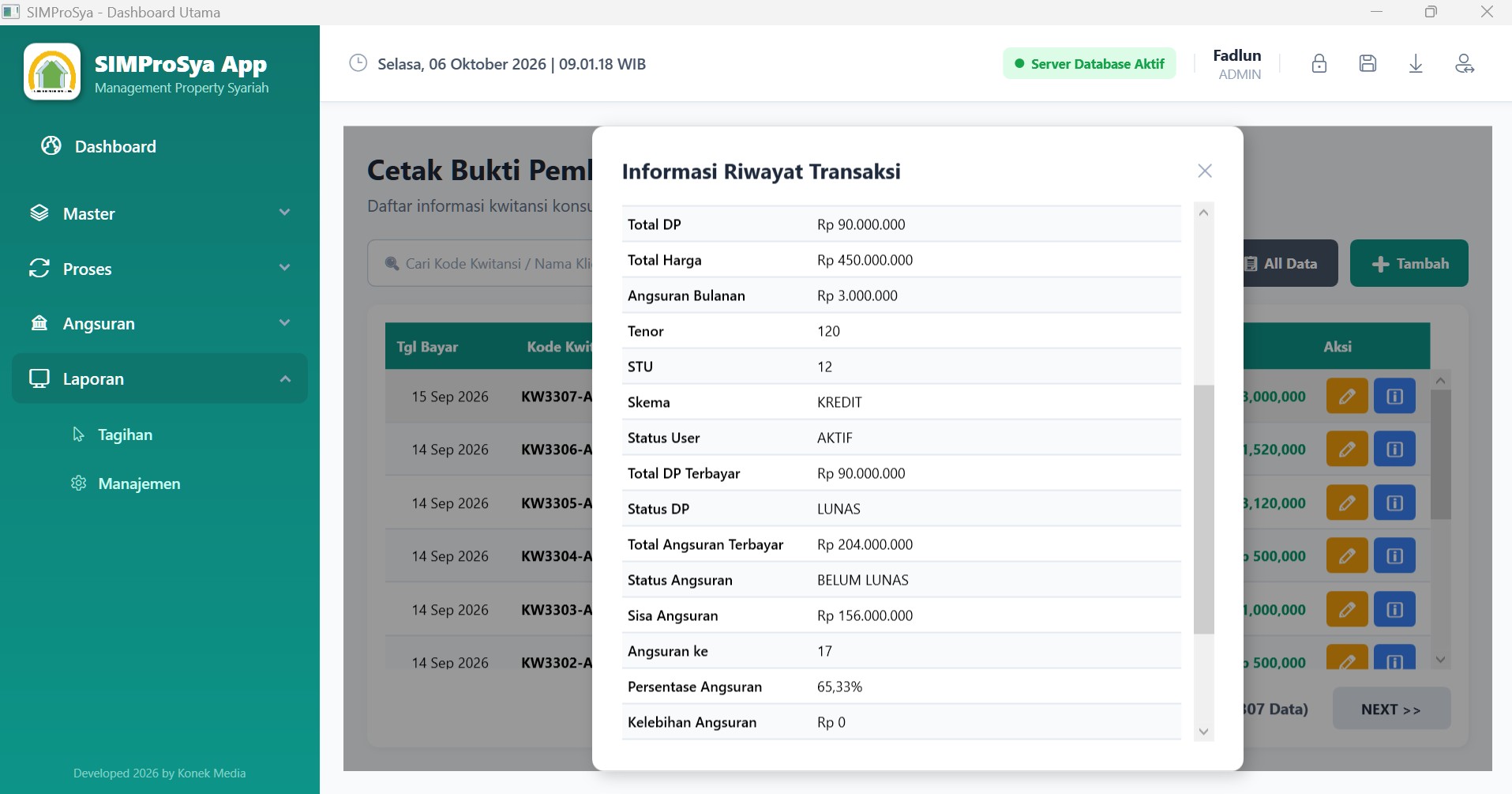Click the Total Harga value Rp 450.000.000
1512x794 pixels.
tap(865, 260)
